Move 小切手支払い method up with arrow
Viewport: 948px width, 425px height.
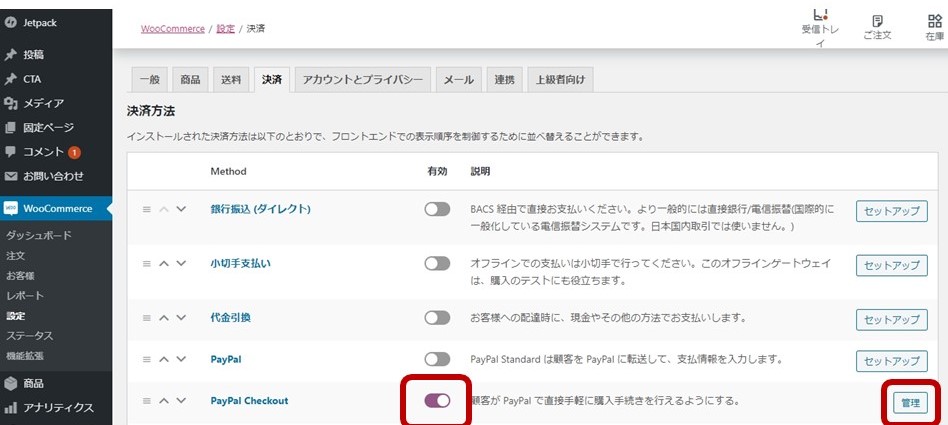[164, 264]
